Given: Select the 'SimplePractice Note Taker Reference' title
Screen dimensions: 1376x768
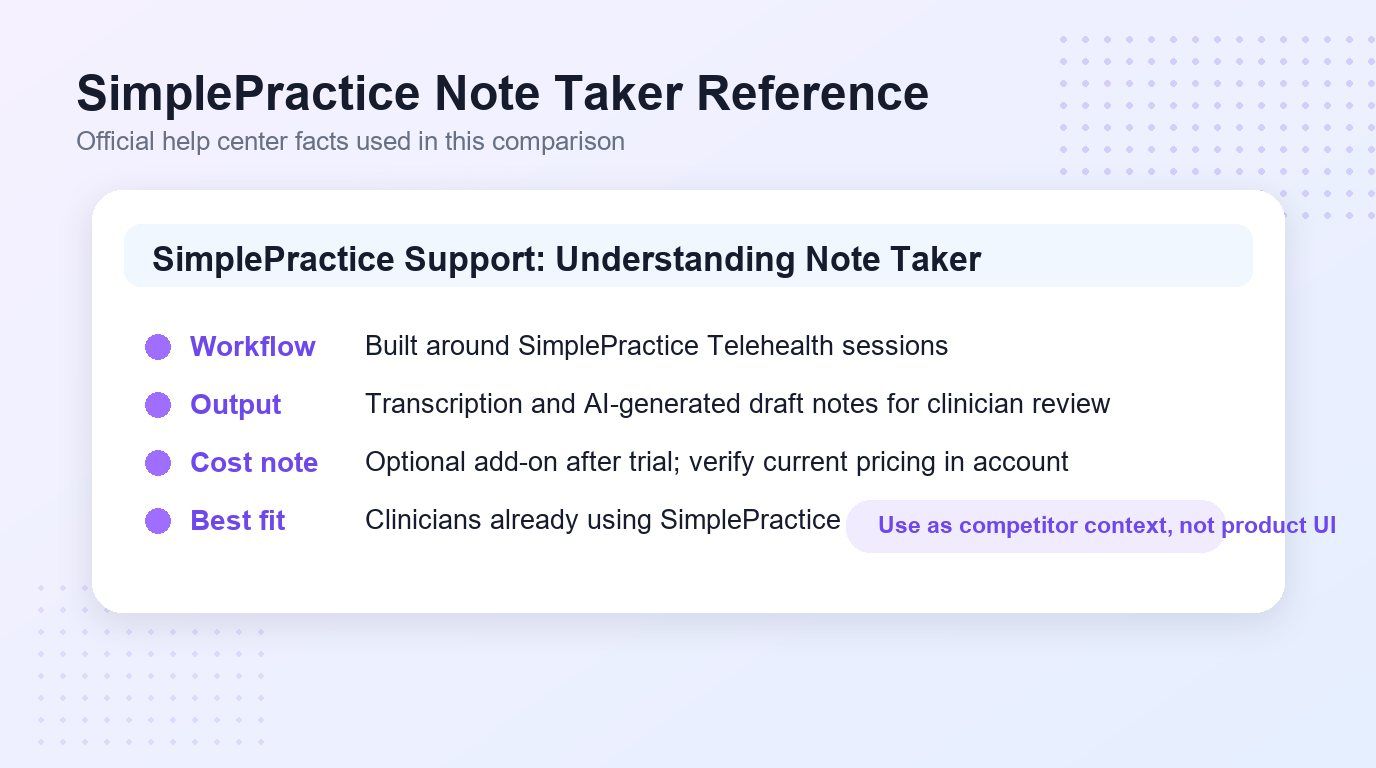Looking at the screenshot, I should tap(502, 94).
